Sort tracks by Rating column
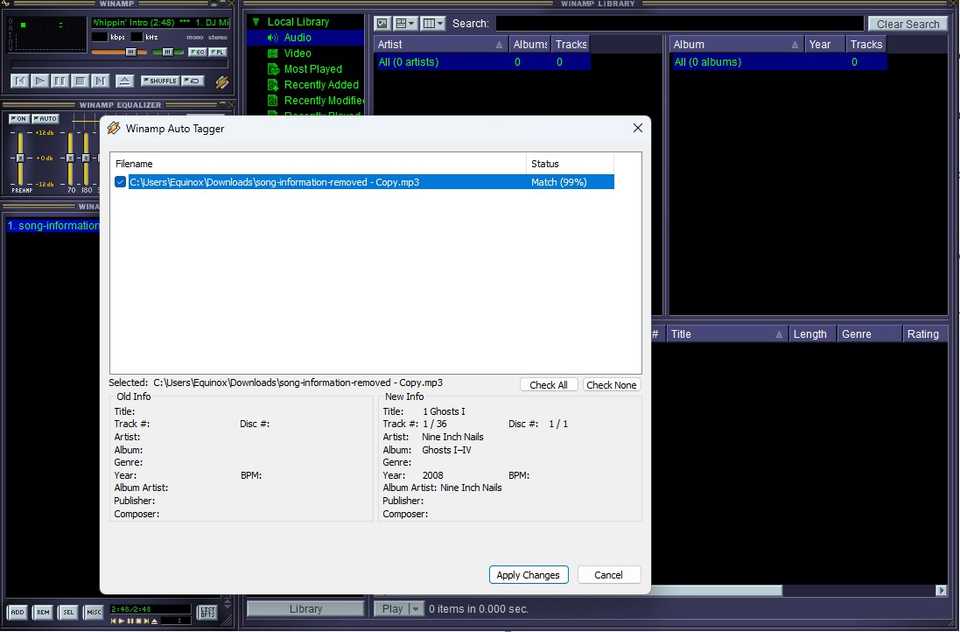Screen dimensions: 960x632 click(924, 334)
